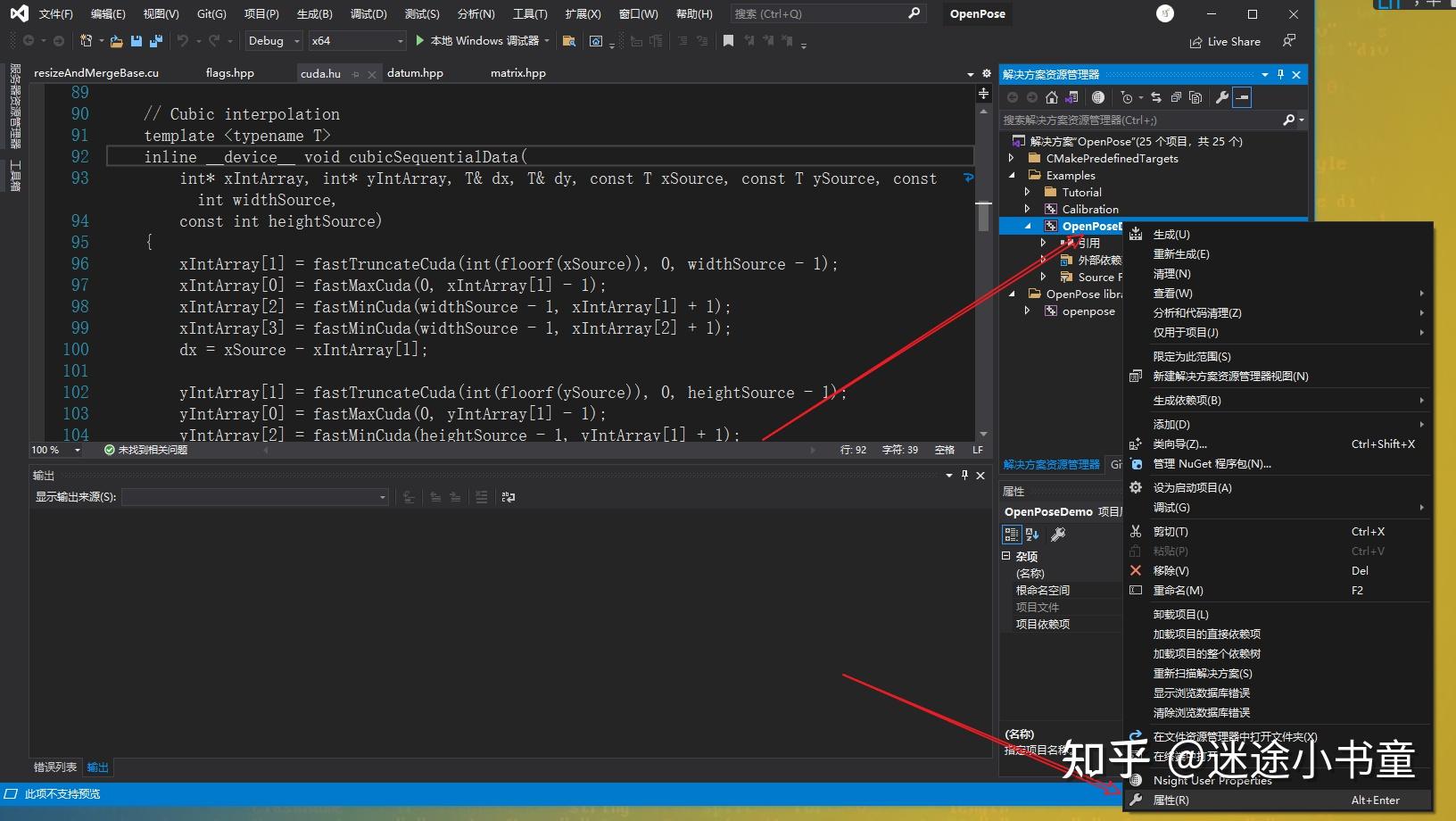Select the word wrap icon in Output panel

click(x=509, y=497)
